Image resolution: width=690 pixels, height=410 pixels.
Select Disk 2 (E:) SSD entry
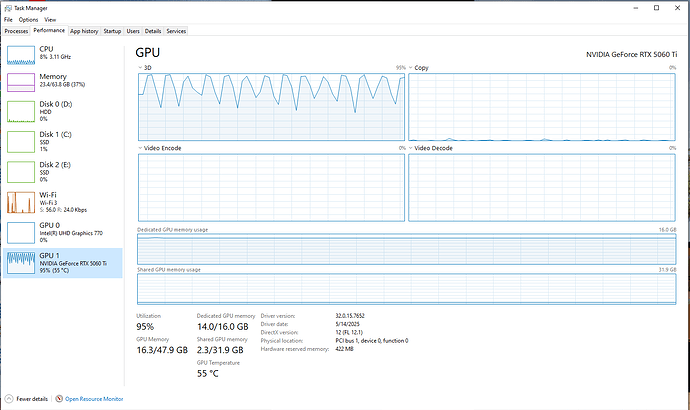[62, 172]
